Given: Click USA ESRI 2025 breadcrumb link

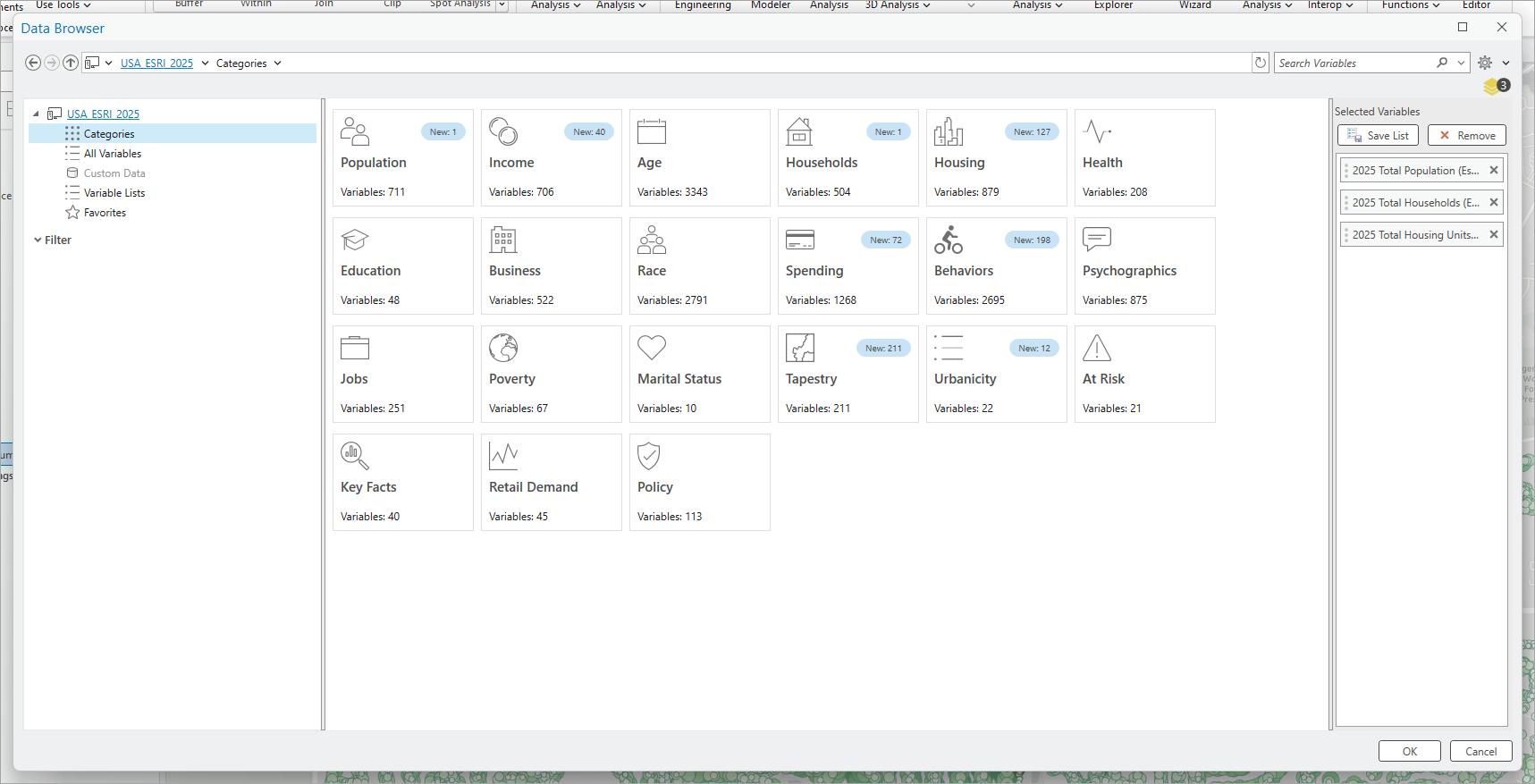Looking at the screenshot, I should pyautogui.click(x=156, y=63).
